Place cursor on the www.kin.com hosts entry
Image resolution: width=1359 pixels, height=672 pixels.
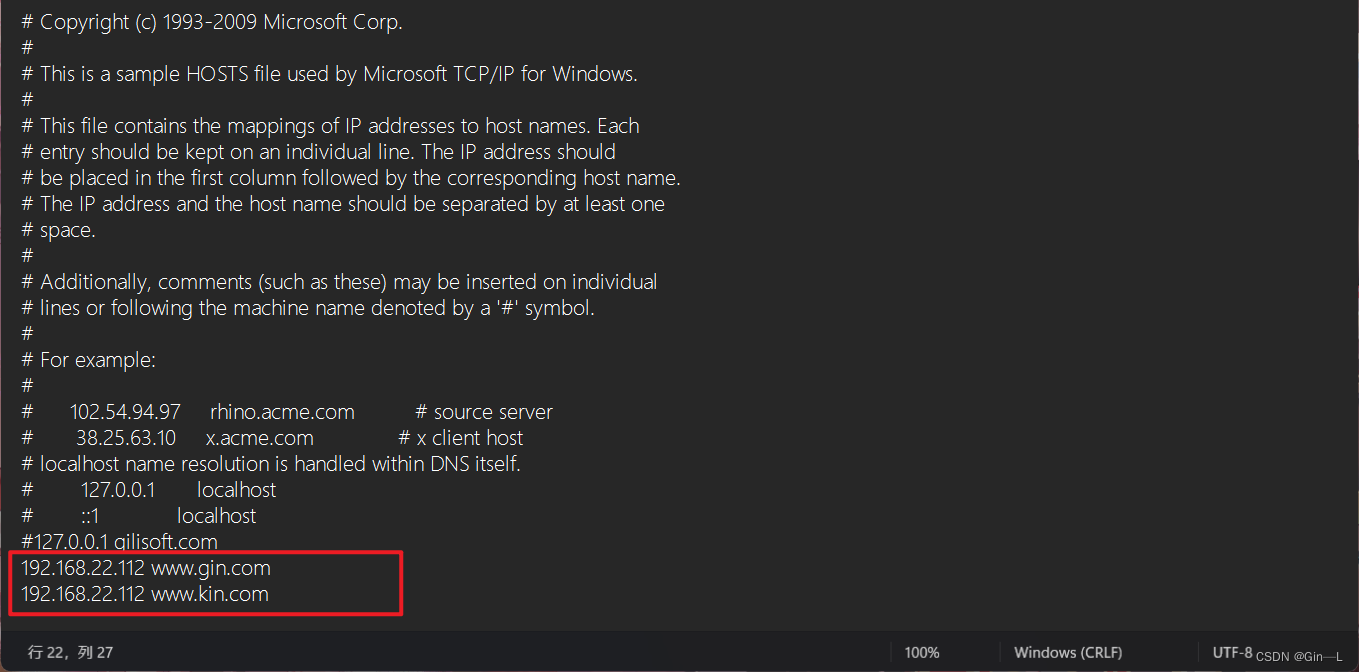pyautogui.click(x=145, y=594)
